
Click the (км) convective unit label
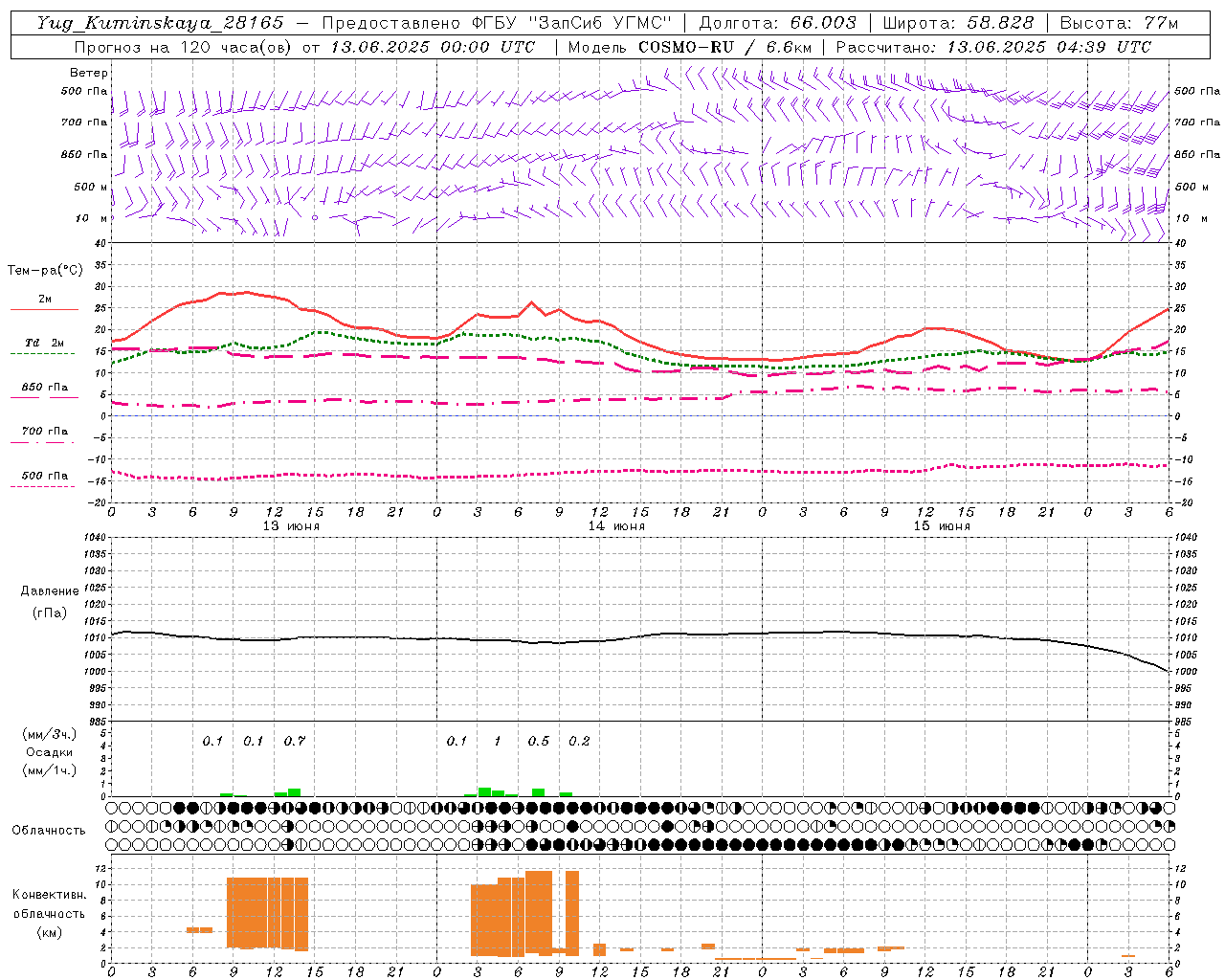[x=50, y=932]
